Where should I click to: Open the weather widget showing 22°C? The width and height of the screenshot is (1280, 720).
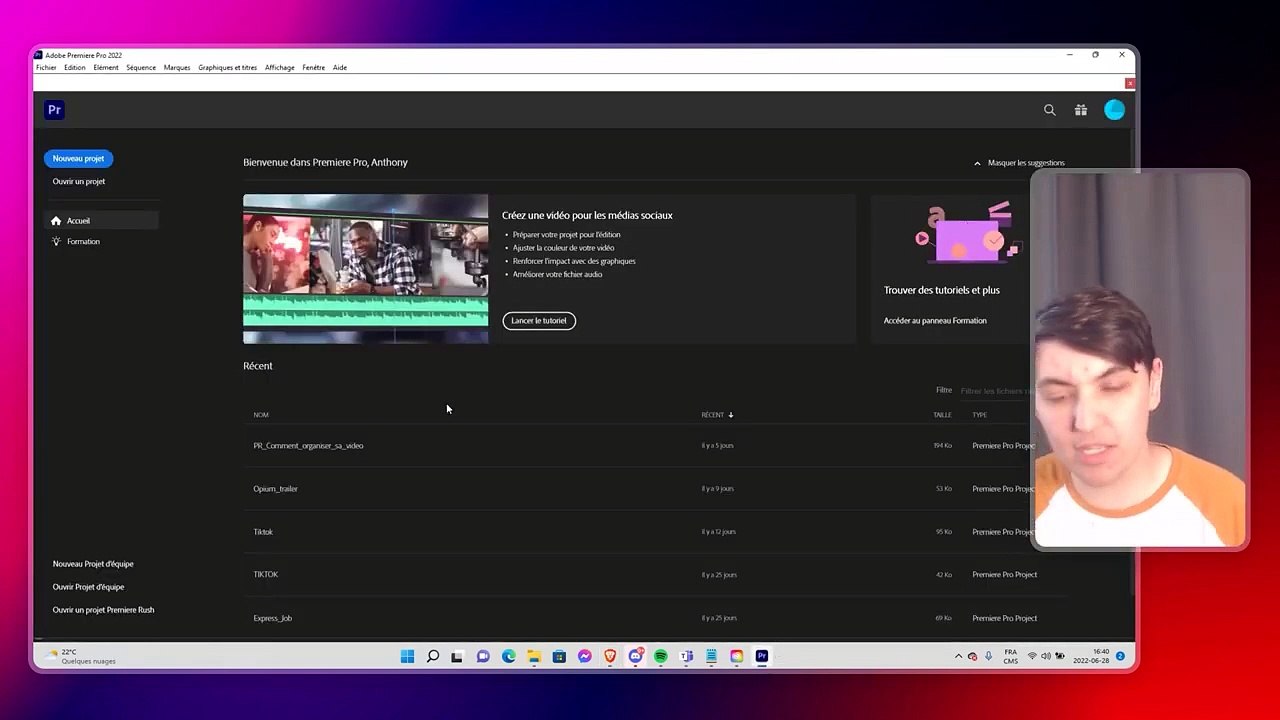click(x=80, y=656)
